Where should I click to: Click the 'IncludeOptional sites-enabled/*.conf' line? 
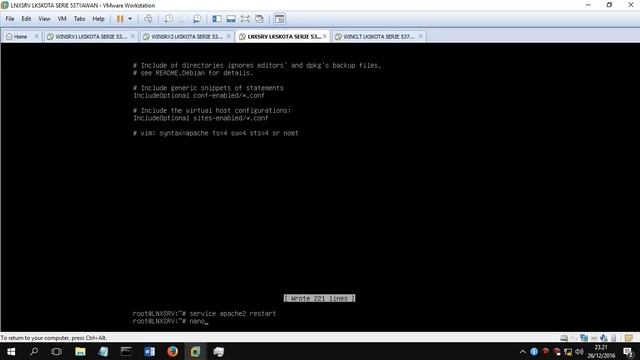coord(201,118)
